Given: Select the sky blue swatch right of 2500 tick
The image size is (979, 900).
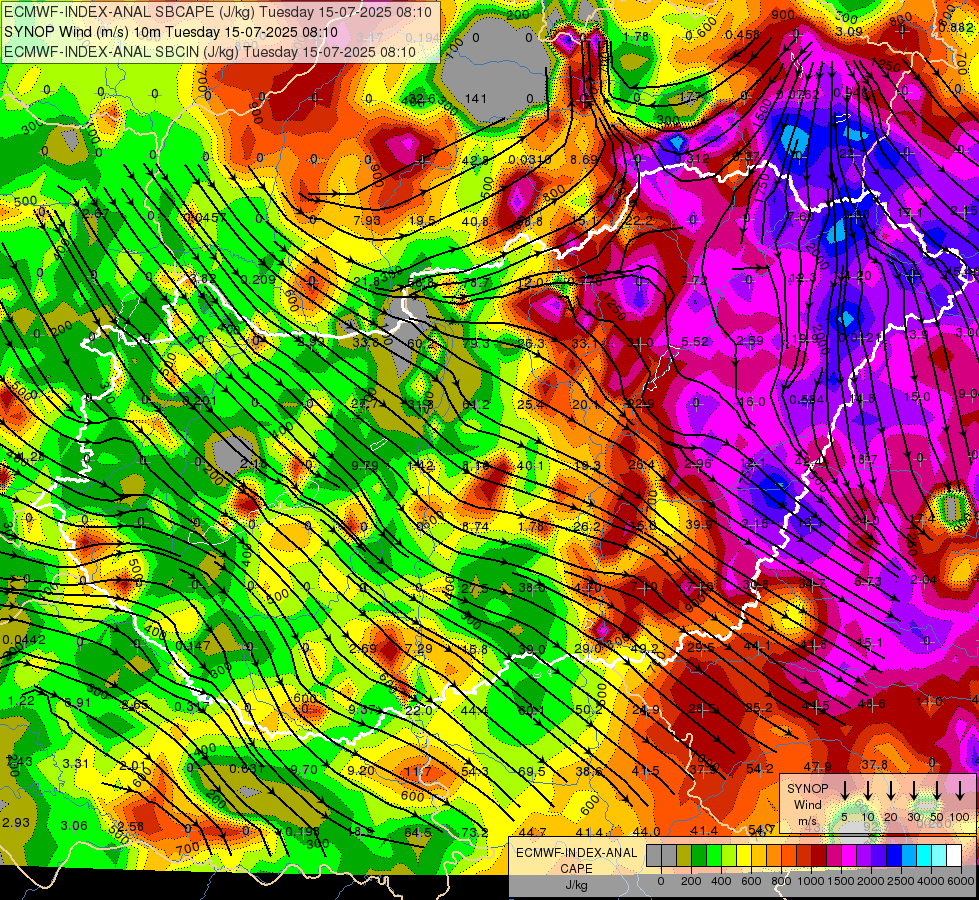Looking at the screenshot, I should (x=908, y=855).
